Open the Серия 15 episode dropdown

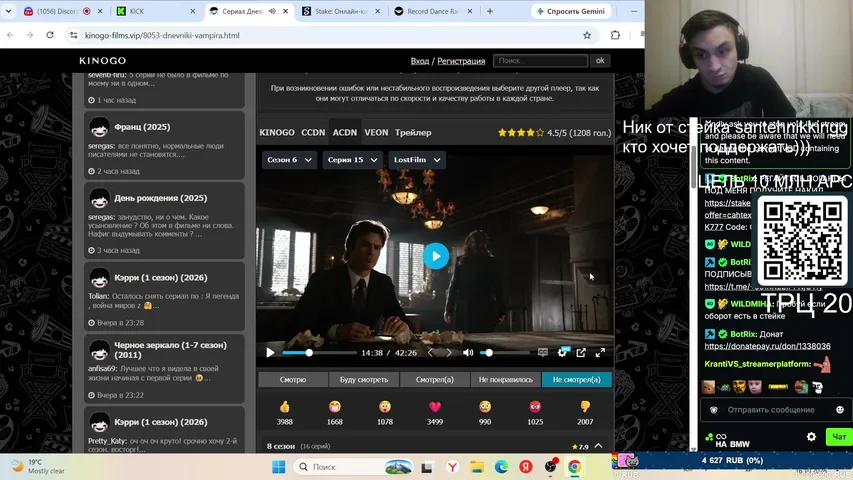[x=352, y=160]
